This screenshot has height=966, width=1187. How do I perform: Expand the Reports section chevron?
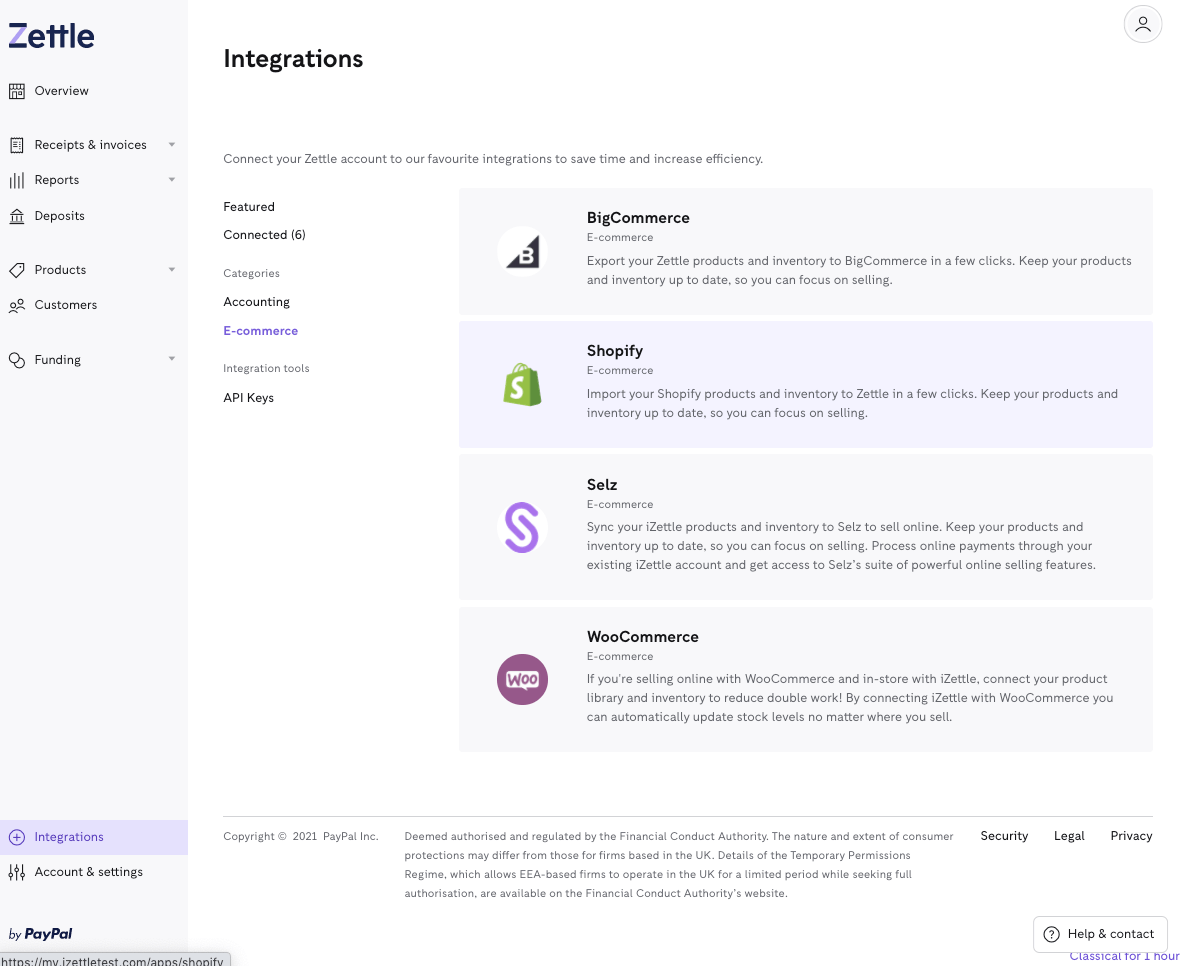(171, 180)
